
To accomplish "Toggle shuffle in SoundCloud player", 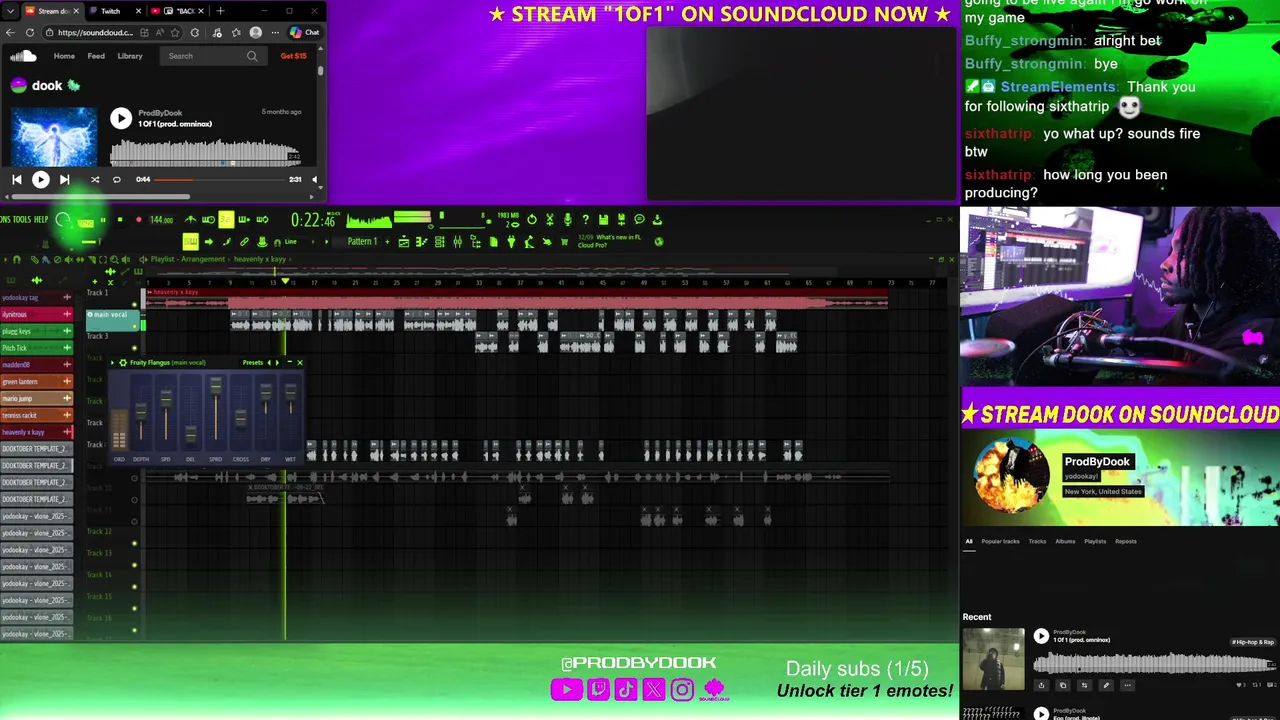I will coord(95,180).
